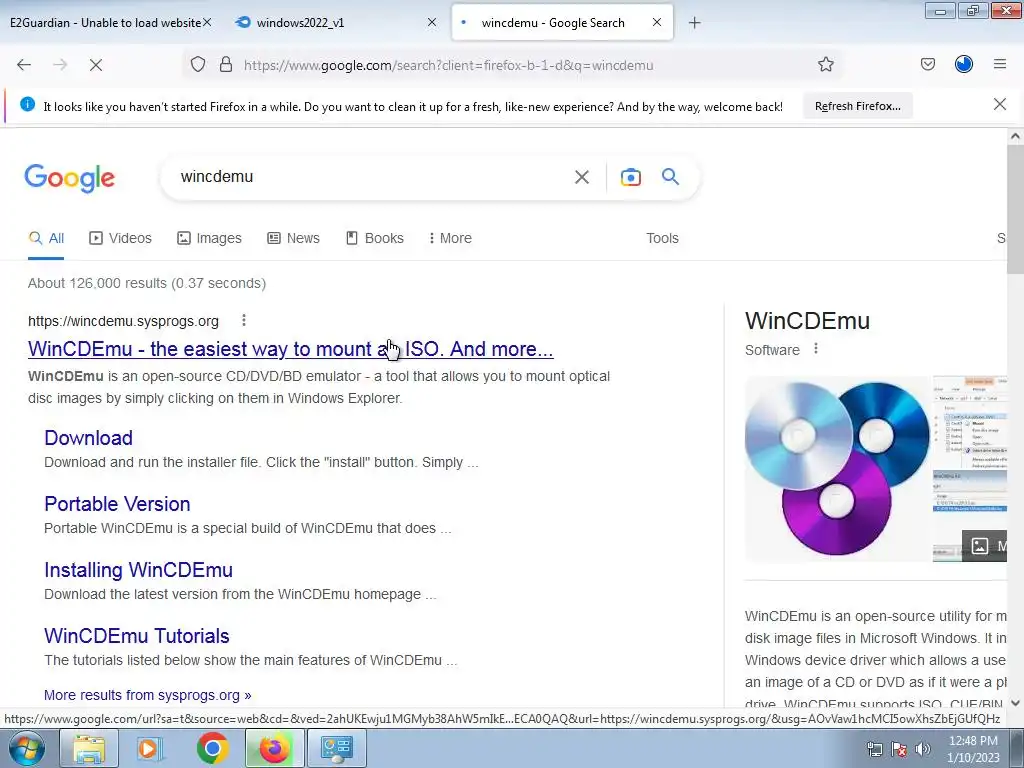This screenshot has width=1024, height=768.
Task: Open the Windows Start menu
Action: 27,748
